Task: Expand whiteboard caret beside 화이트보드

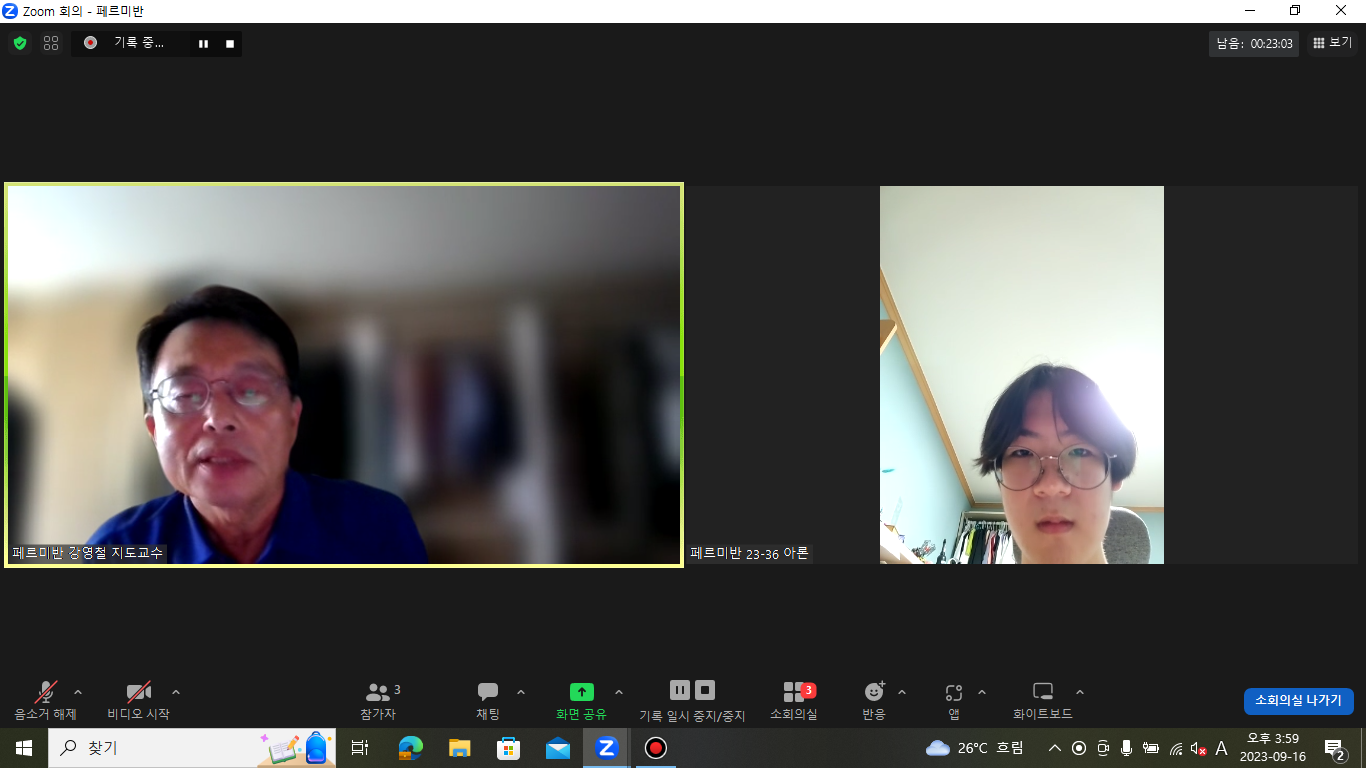Action: pyautogui.click(x=1080, y=692)
